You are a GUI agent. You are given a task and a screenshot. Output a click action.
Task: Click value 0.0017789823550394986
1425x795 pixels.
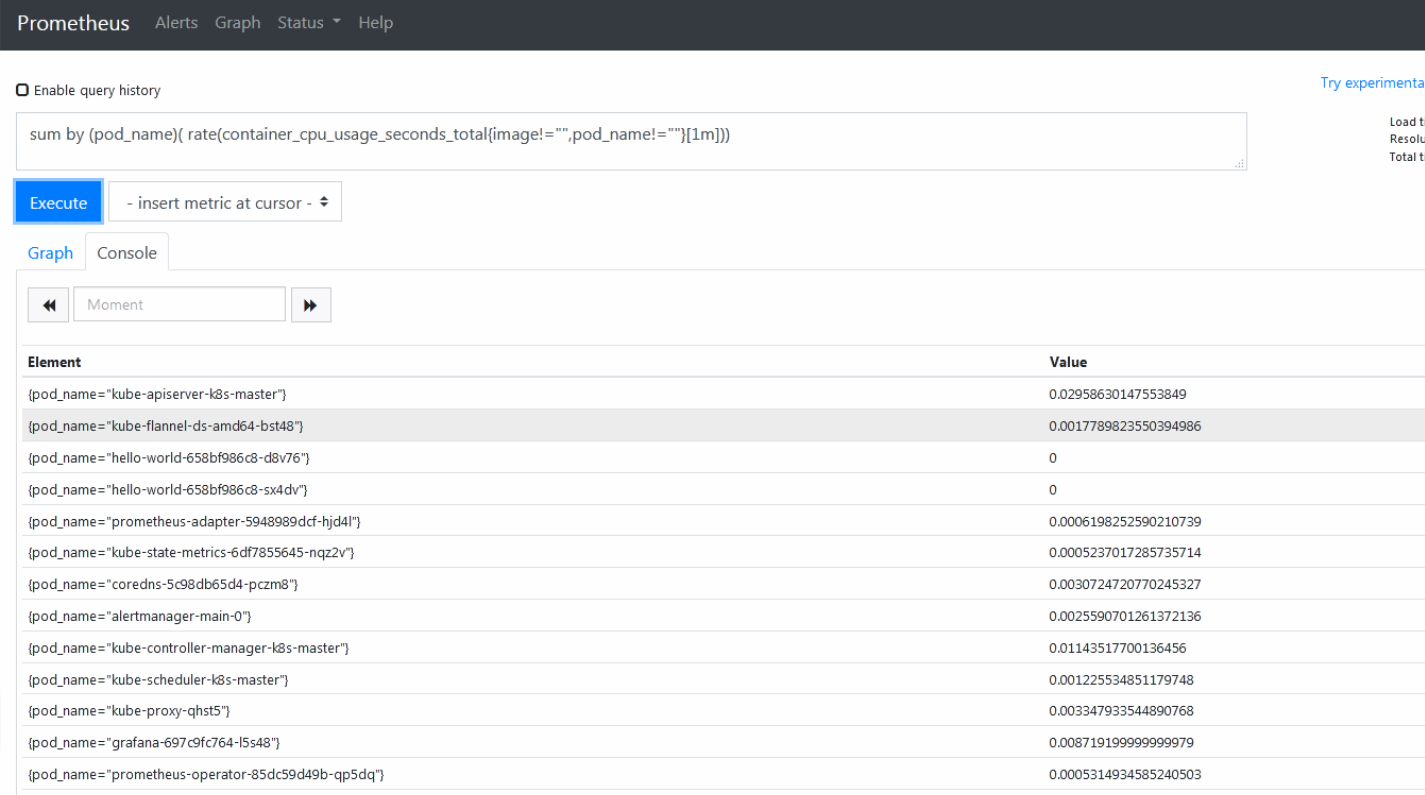[x=1124, y=426]
